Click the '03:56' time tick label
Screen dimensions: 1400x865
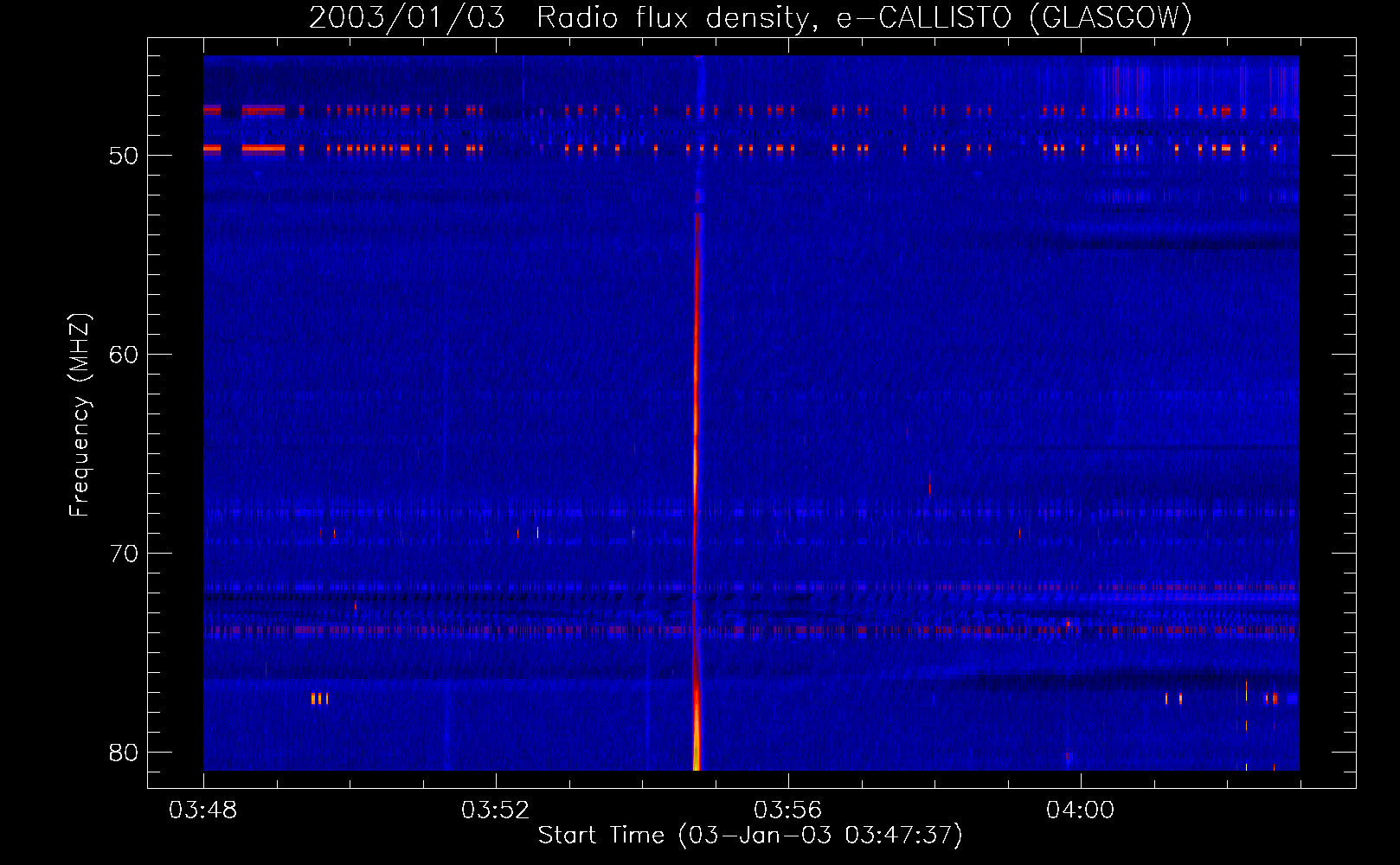[x=787, y=811]
